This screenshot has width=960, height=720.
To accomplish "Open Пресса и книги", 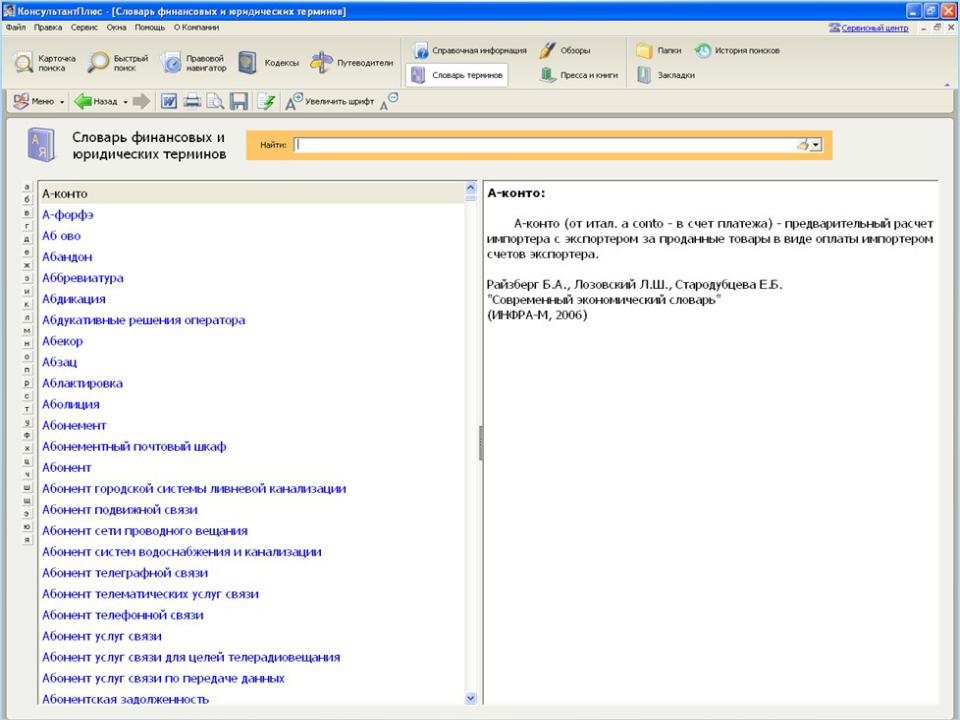I will pyautogui.click(x=579, y=75).
